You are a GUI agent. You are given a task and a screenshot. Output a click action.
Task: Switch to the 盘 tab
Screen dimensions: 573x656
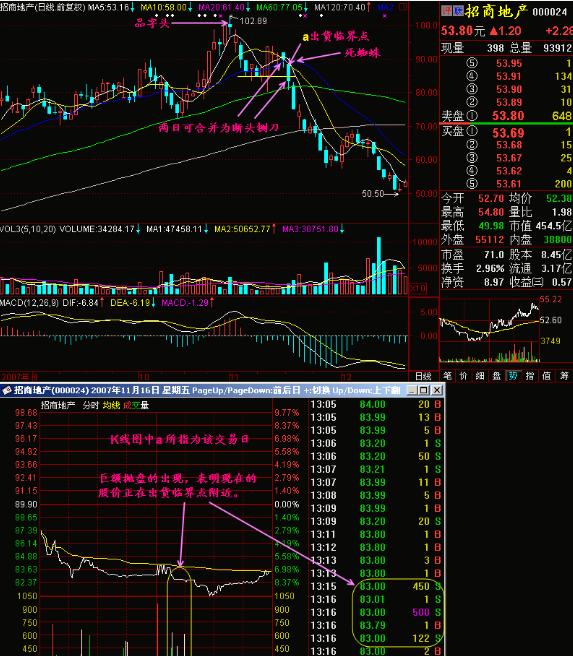[x=496, y=376]
